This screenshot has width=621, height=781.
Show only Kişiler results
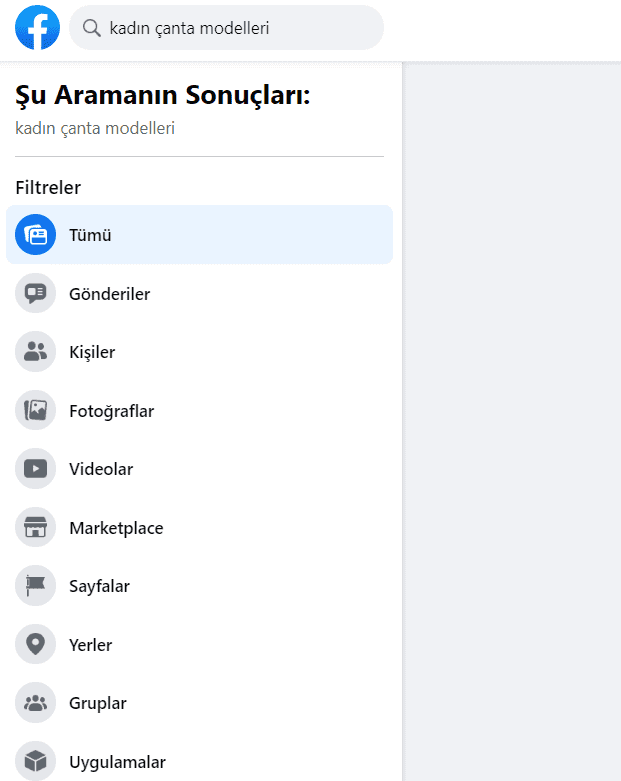pyautogui.click(x=92, y=352)
